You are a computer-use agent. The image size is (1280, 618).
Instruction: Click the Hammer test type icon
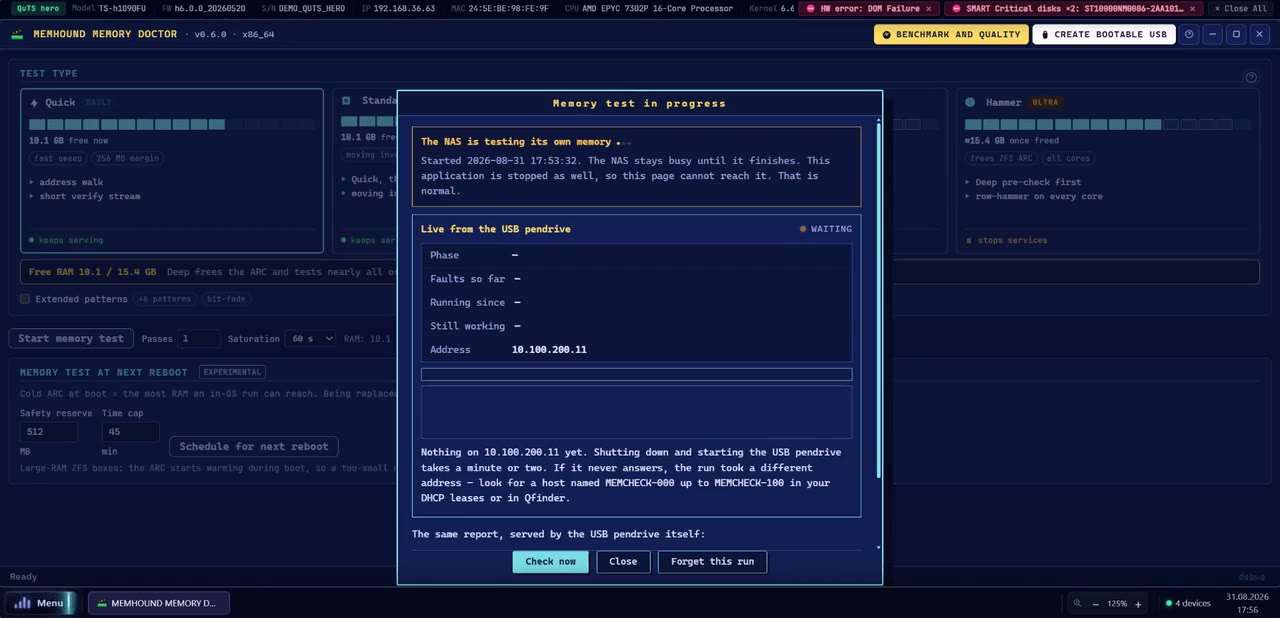[x=970, y=102]
